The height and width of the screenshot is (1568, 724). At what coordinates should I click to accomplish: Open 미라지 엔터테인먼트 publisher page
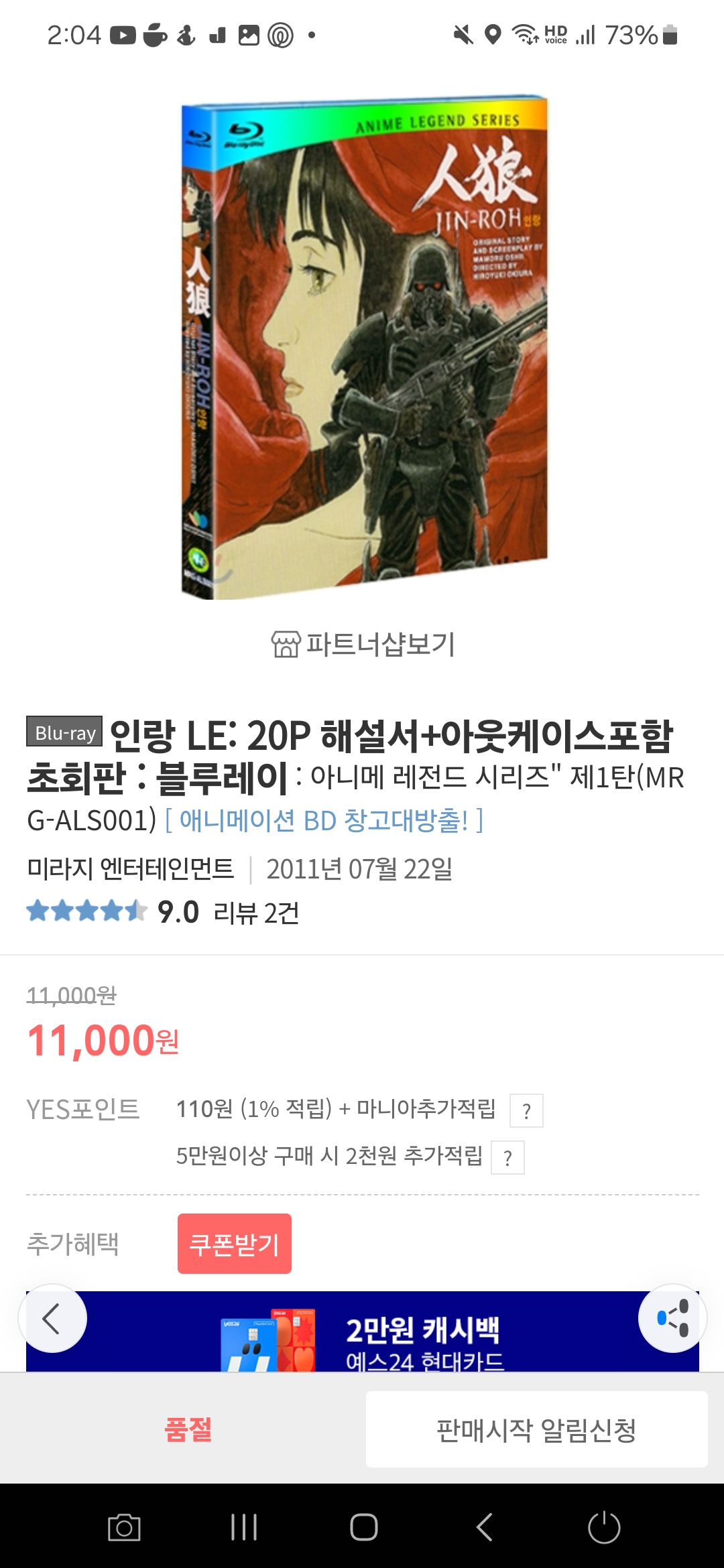(131, 869)
